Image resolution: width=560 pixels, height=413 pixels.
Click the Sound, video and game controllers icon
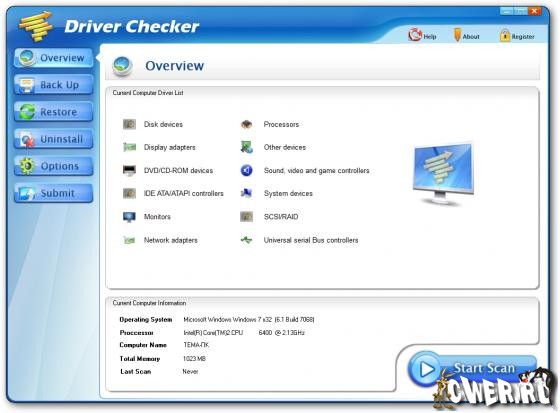[x=247, y=170]
